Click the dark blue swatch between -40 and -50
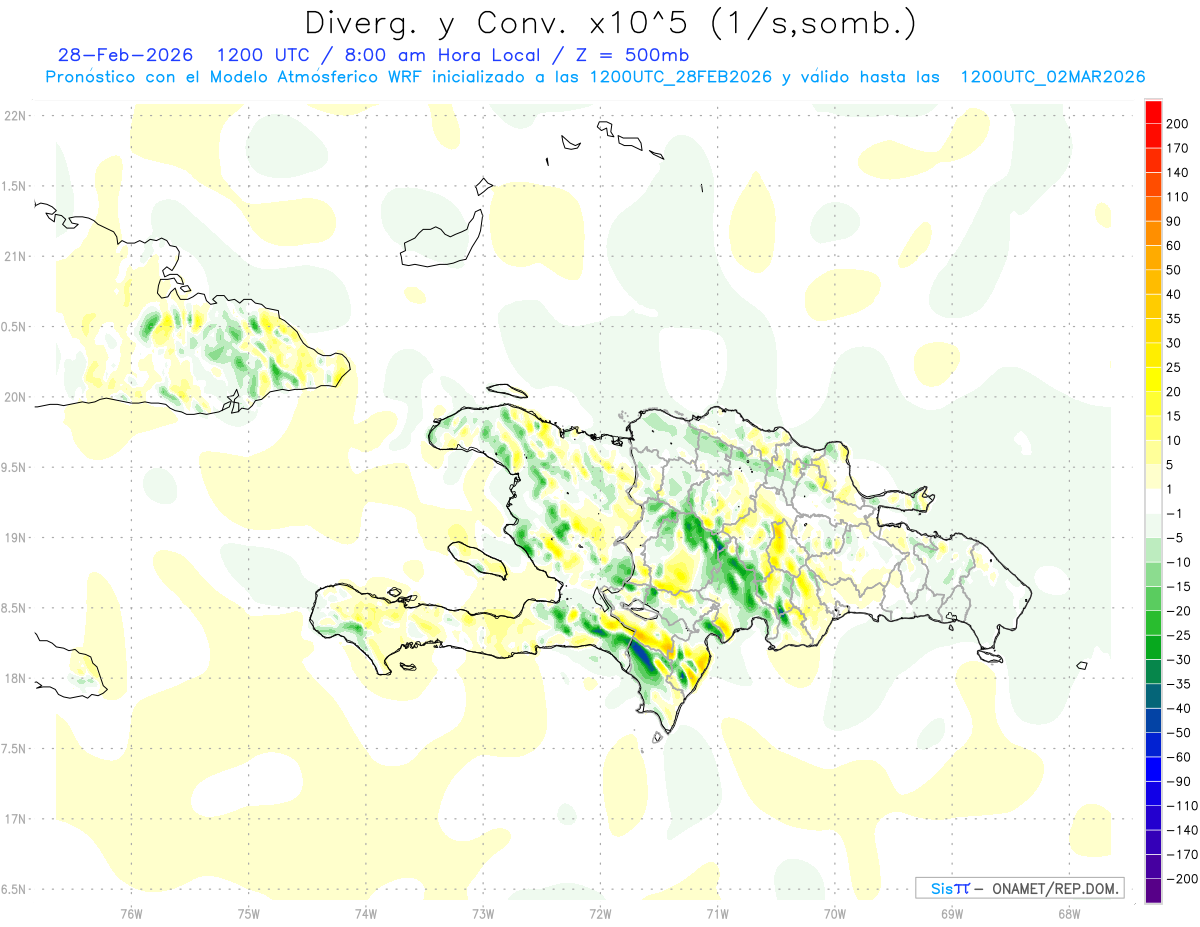Screen dimensions: 1200x927 click(1154, 721)
